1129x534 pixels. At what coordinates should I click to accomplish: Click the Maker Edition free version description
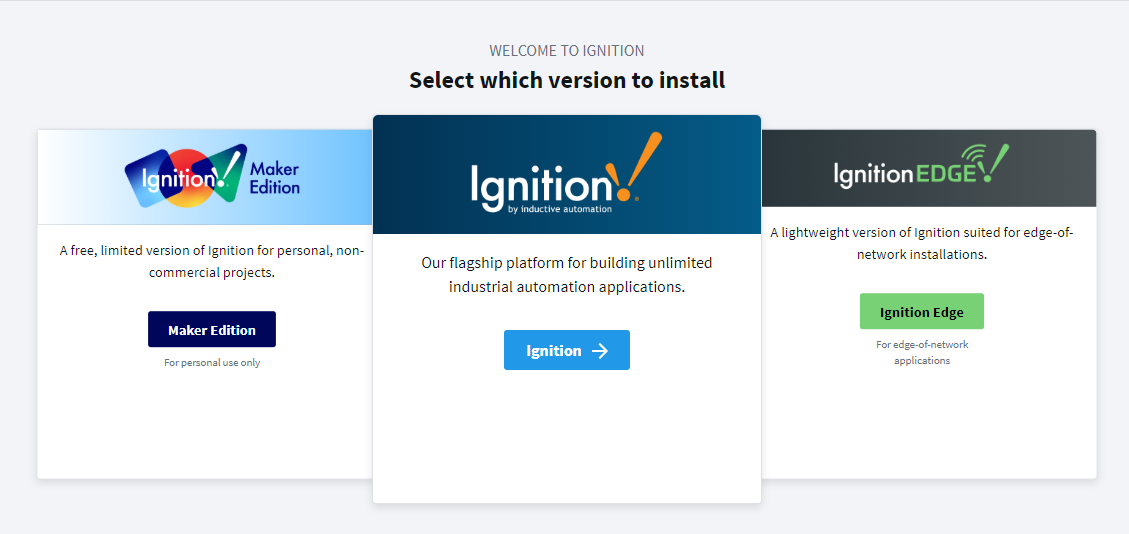click(211, 260)
